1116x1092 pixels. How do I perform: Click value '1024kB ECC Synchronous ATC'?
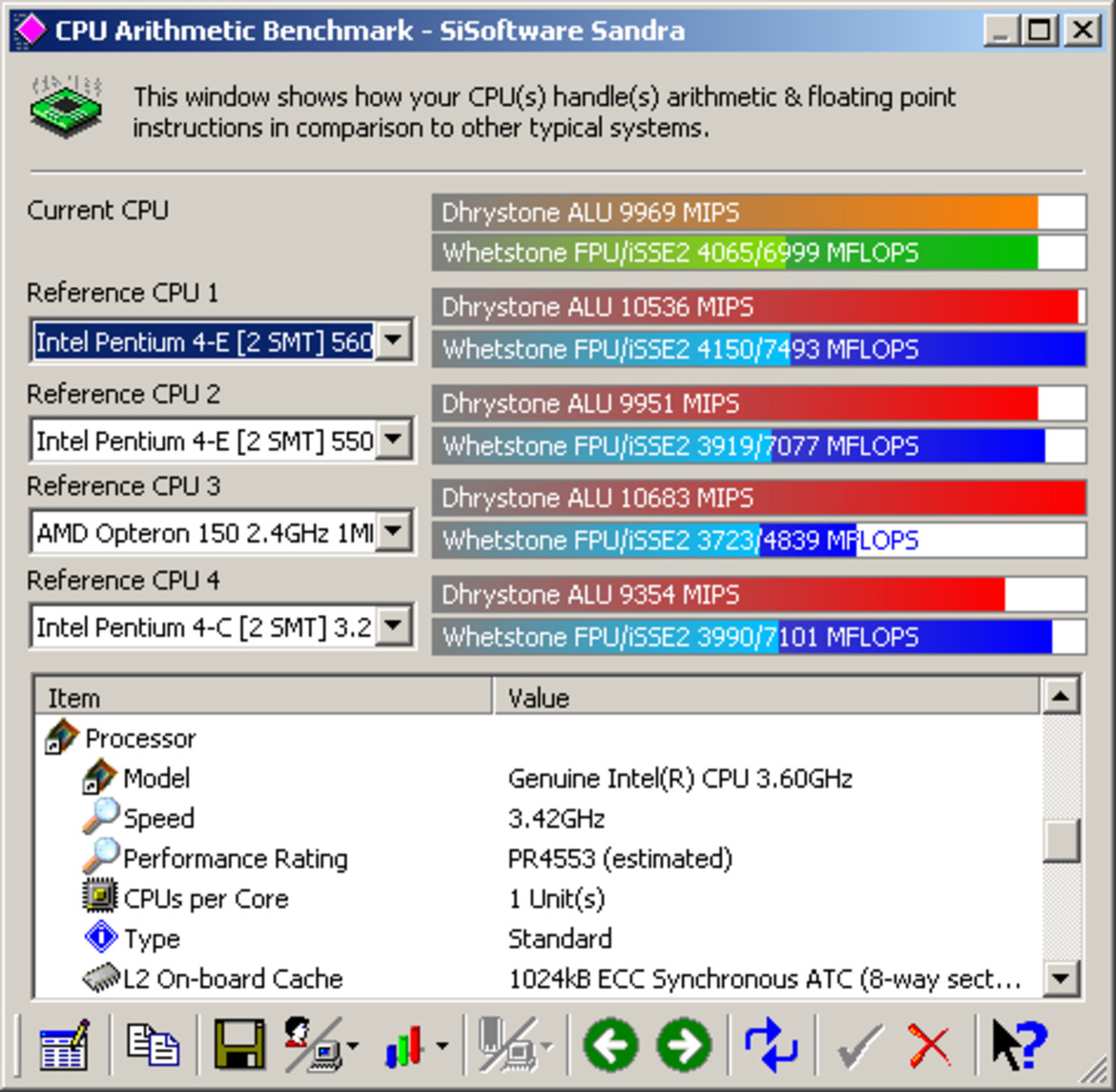(765, 979)
